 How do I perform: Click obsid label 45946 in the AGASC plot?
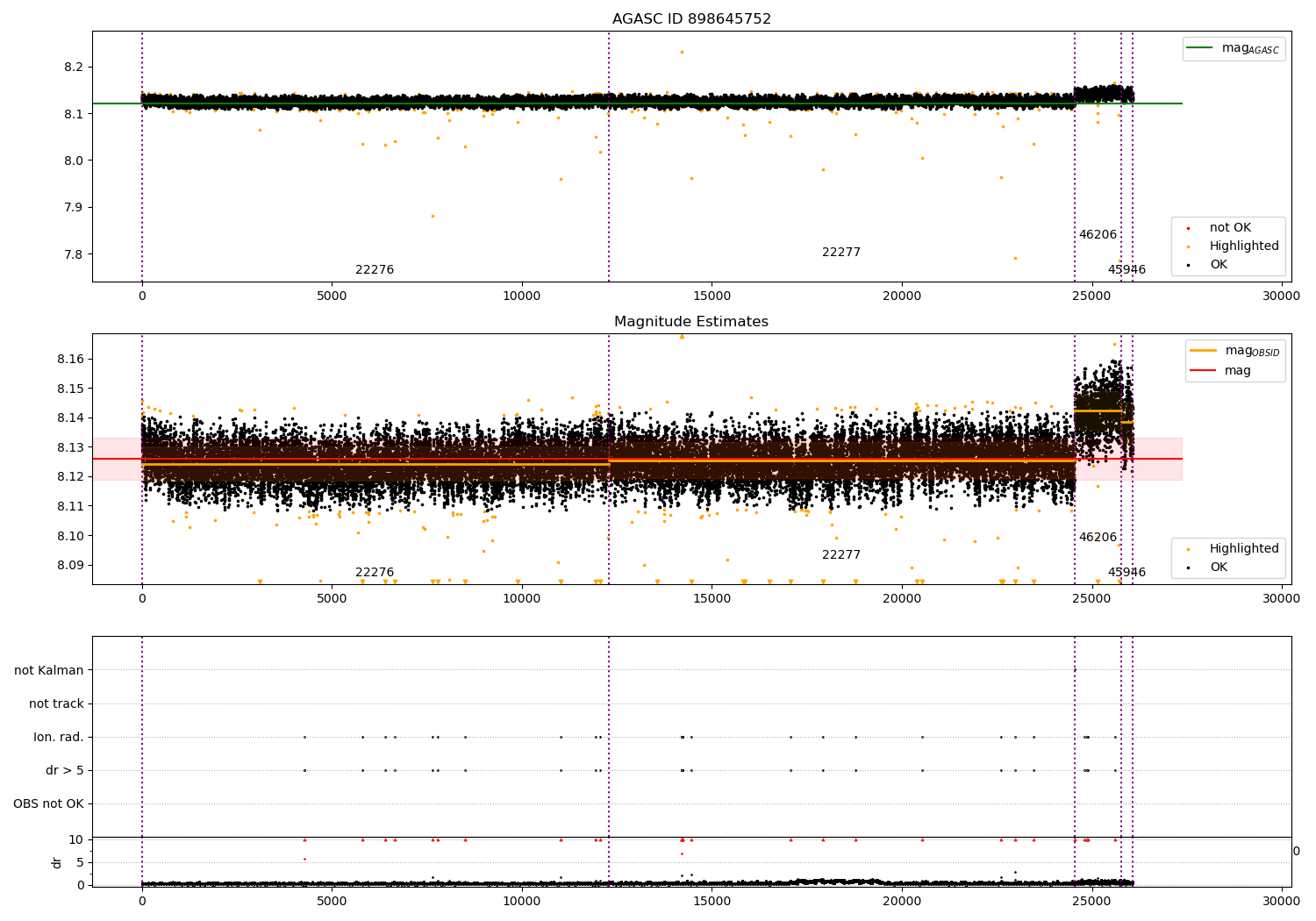click(1126, 270)
